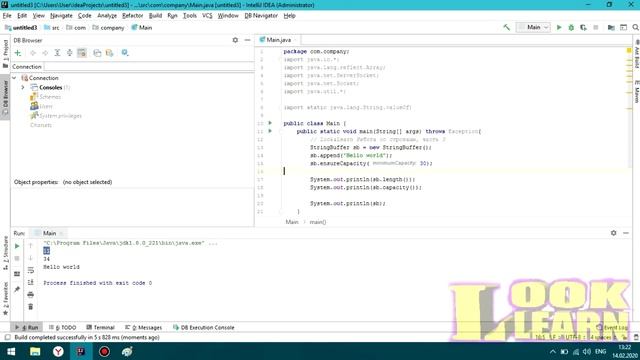Rerun Main using Run panel green arrow

tap(17, 246)
